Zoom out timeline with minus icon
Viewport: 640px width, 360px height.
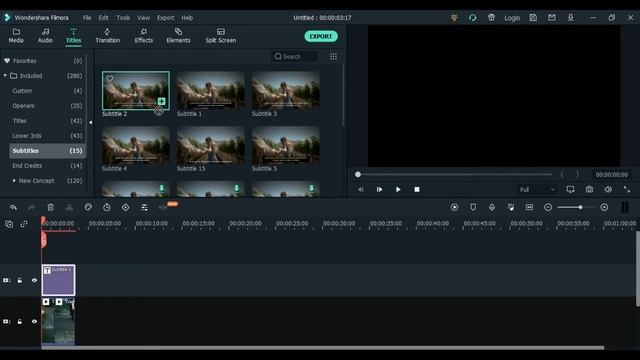[x=548, y=207]
